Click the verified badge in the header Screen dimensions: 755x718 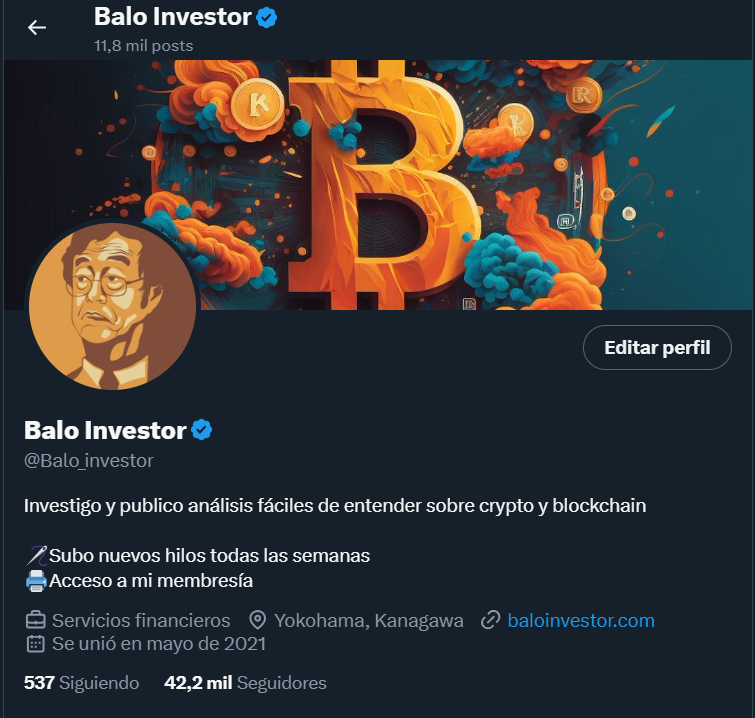(266, 18)
